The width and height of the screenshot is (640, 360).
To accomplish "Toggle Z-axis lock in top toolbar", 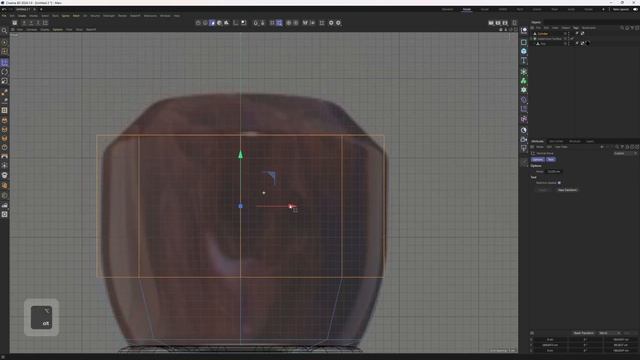I will [x=38, y=23].
